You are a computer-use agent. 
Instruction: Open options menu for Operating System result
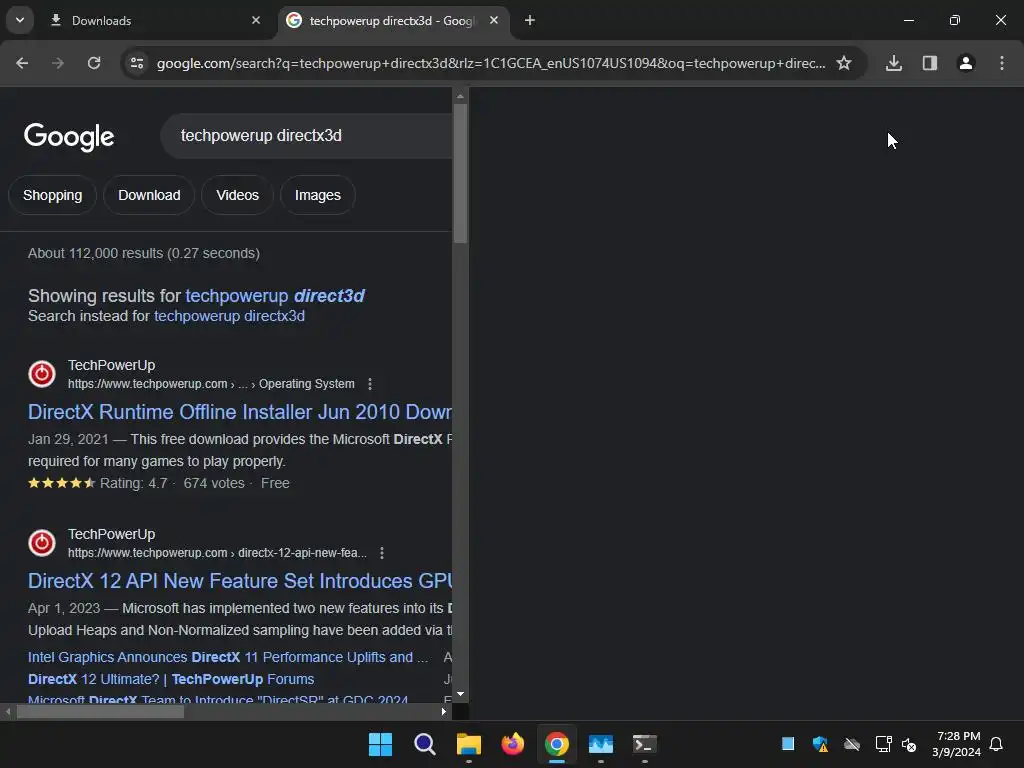(370, 384)
